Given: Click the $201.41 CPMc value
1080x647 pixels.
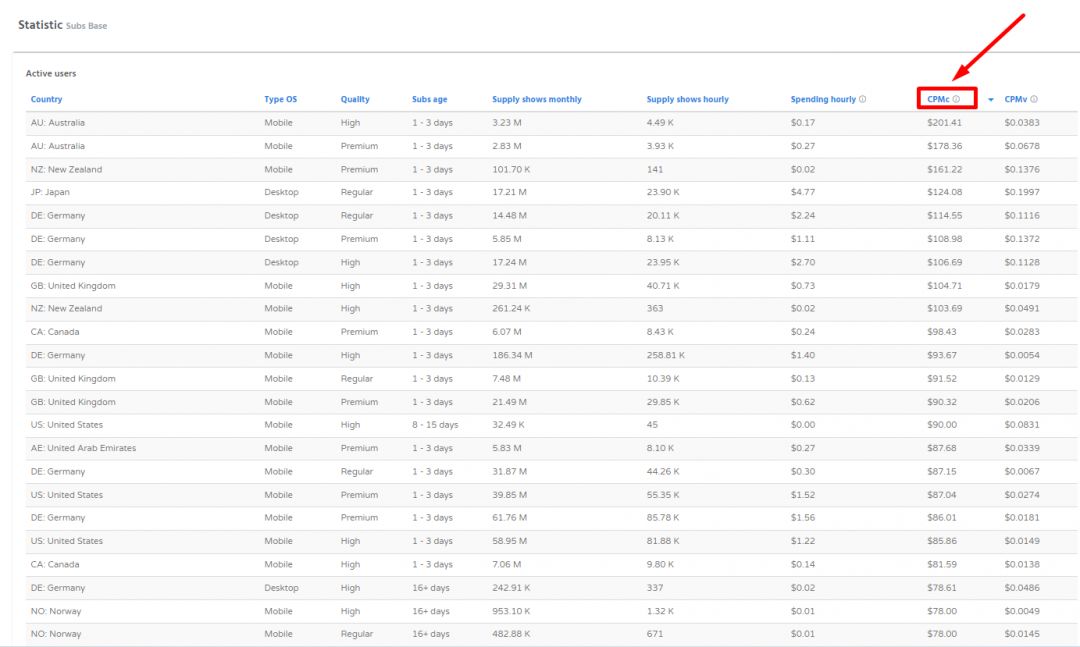Looking at the screenshot, I should pos(944,123).
